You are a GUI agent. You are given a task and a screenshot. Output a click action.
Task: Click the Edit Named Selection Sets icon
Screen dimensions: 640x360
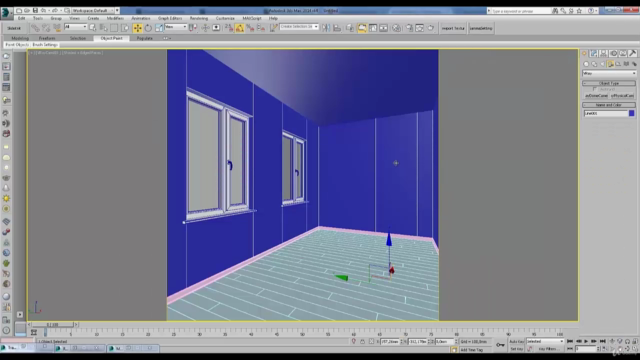pos(273,28)
